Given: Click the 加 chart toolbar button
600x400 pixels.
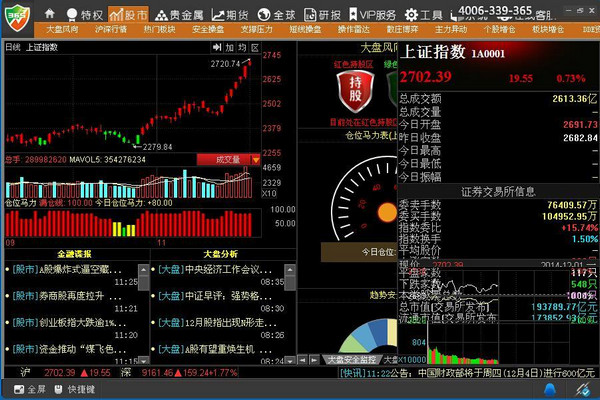Looking at the screenshot, I should coord(230,47).
